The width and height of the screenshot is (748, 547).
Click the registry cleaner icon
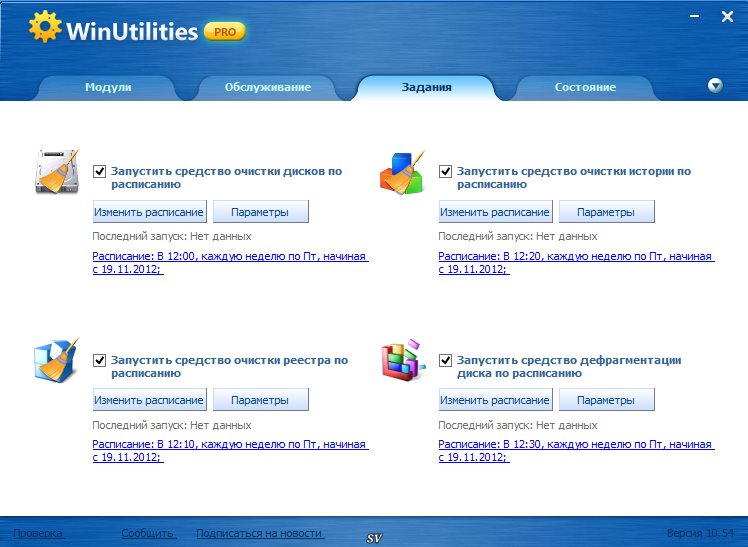[56, 360]
